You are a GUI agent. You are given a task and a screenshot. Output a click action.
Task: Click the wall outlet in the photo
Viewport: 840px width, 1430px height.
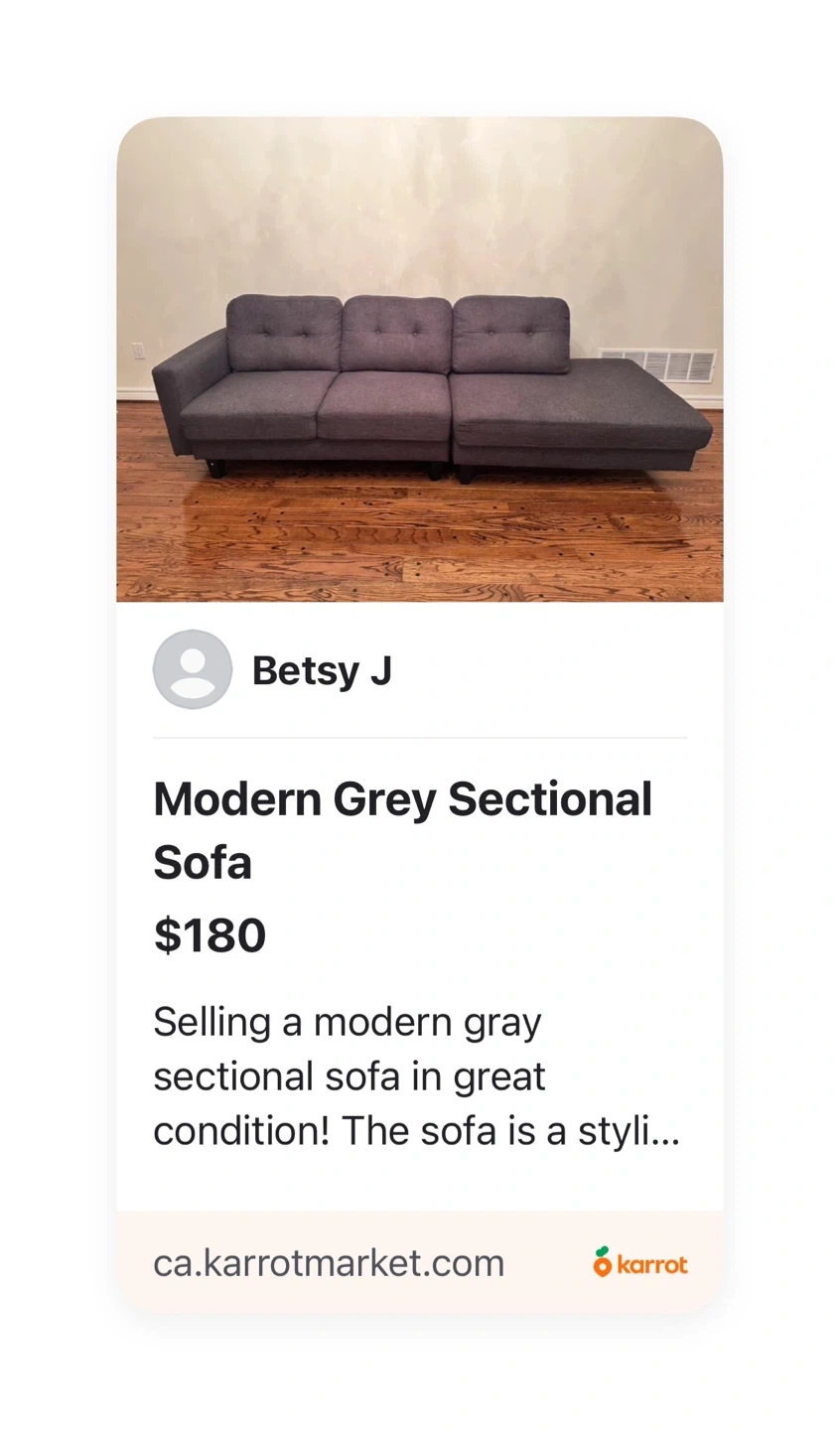tap(138, 352)
